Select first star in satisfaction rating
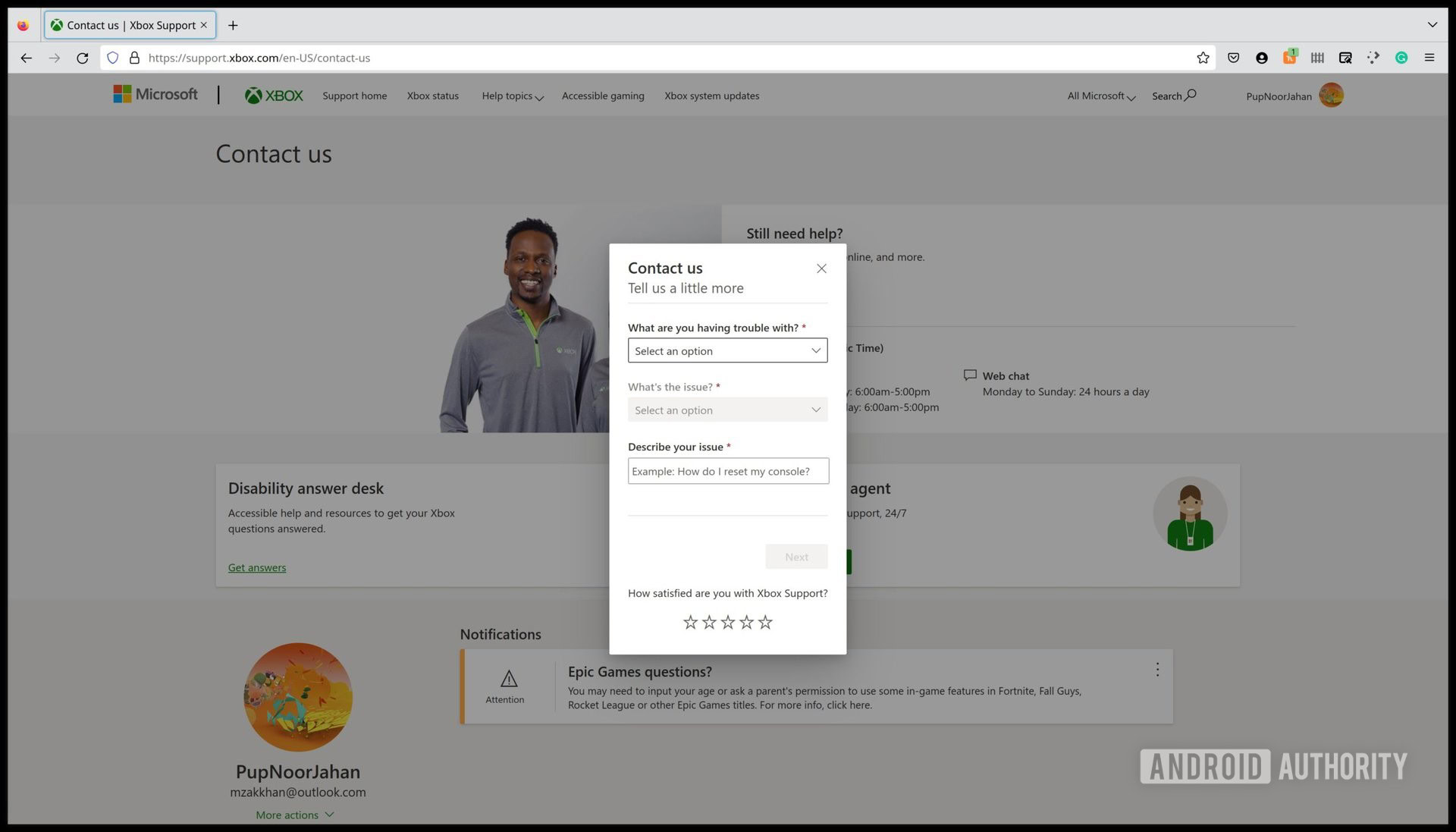This screenshot has width=1456, height=832. pyautogui.click(x=690, y=622)
